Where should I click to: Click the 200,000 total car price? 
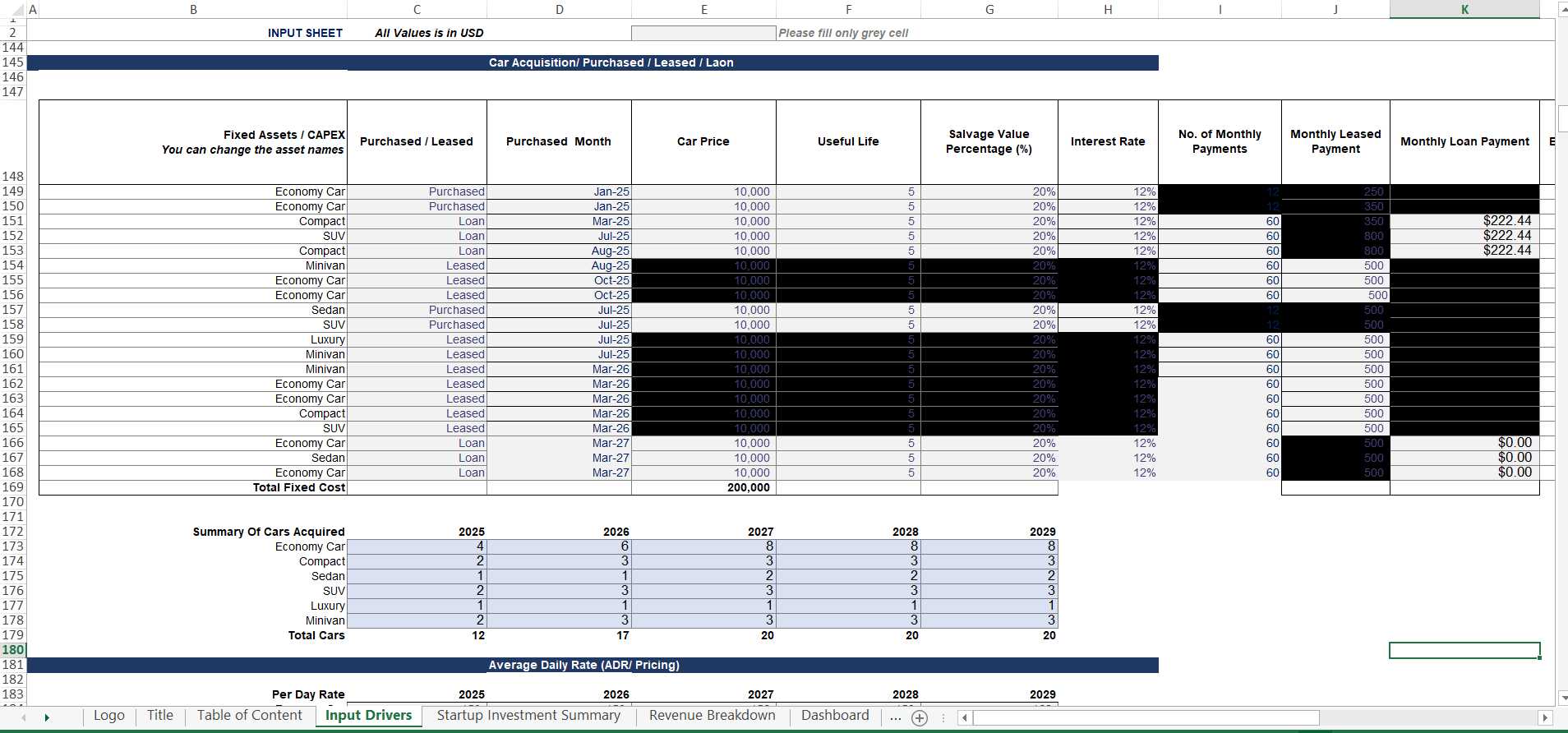click(x=703, y=487)
